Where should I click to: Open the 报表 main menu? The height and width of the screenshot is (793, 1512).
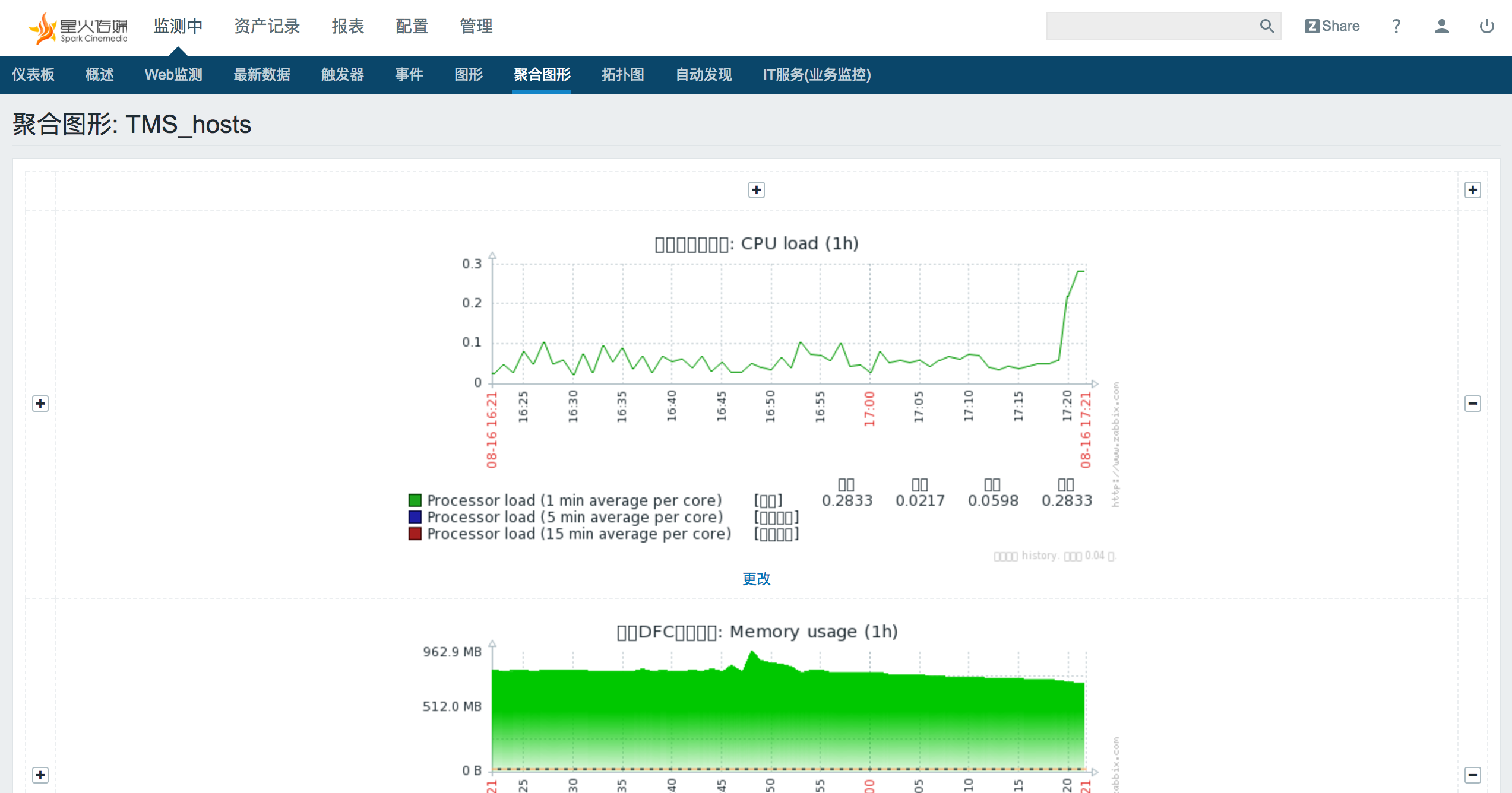coord(347,26)
